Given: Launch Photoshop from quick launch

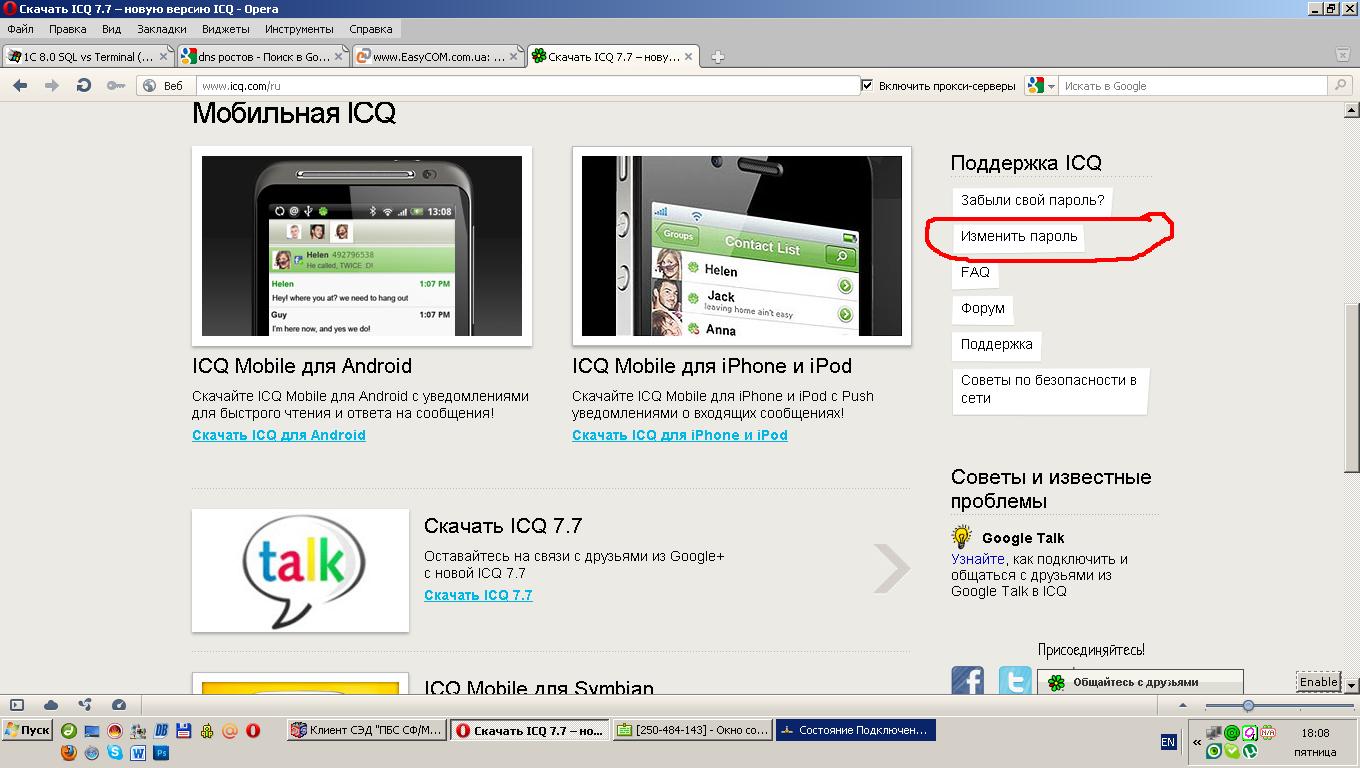Looking at the screenshot, I should 161,753.
